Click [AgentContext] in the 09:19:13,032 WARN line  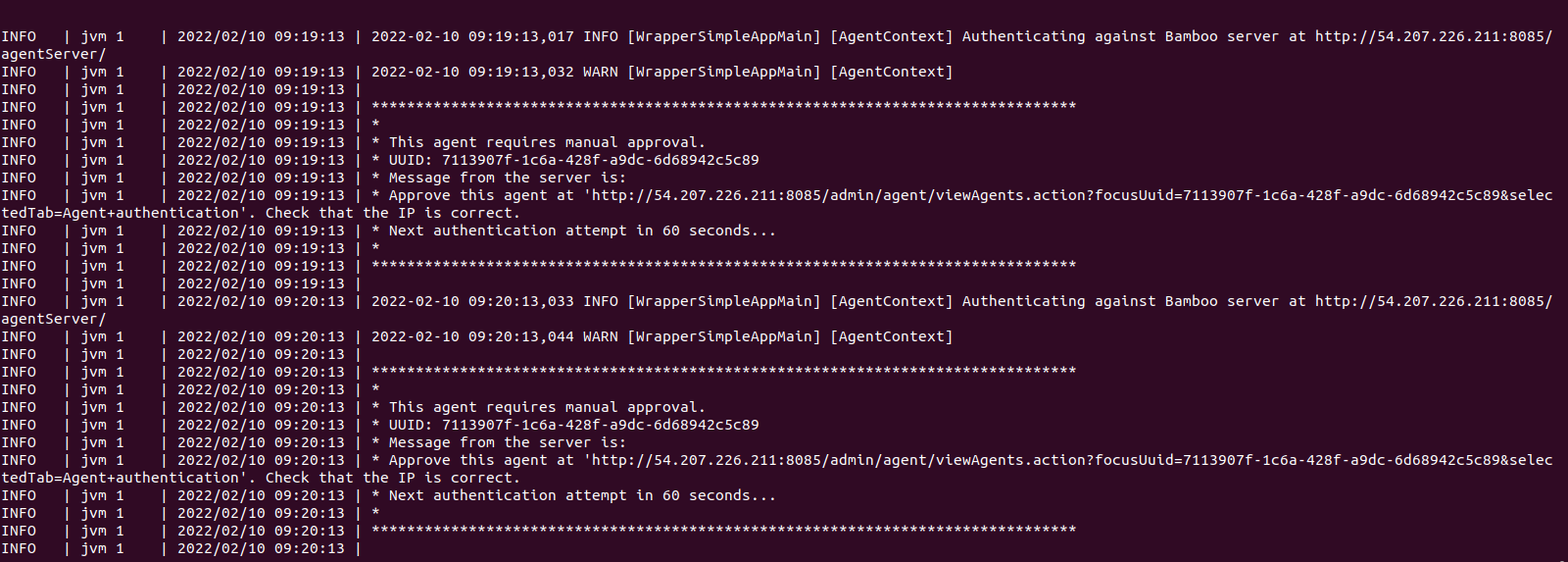point(891,72)
